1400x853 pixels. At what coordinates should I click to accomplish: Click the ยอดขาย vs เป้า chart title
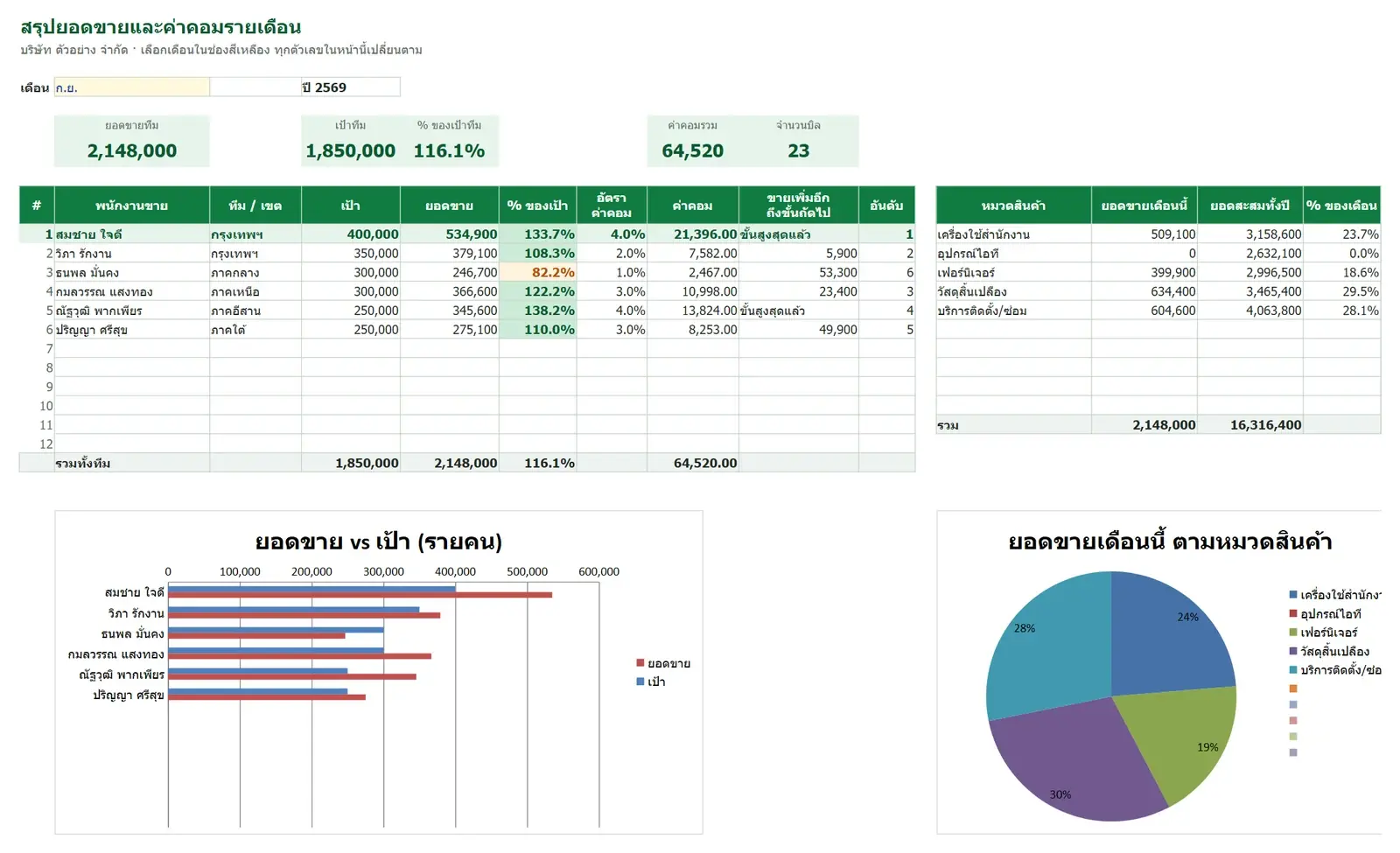[378, 542]
